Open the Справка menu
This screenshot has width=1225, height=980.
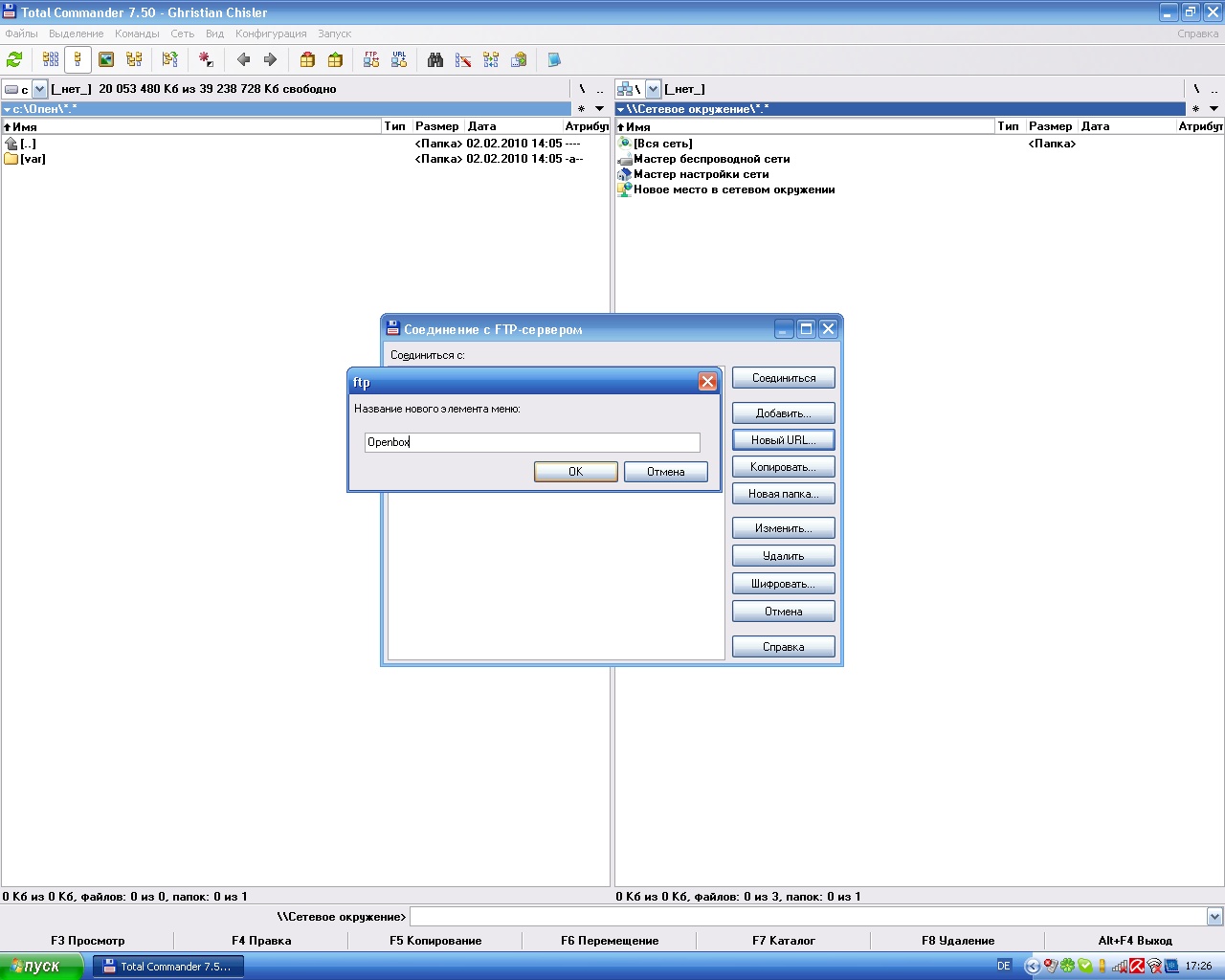pos(1198,33)
